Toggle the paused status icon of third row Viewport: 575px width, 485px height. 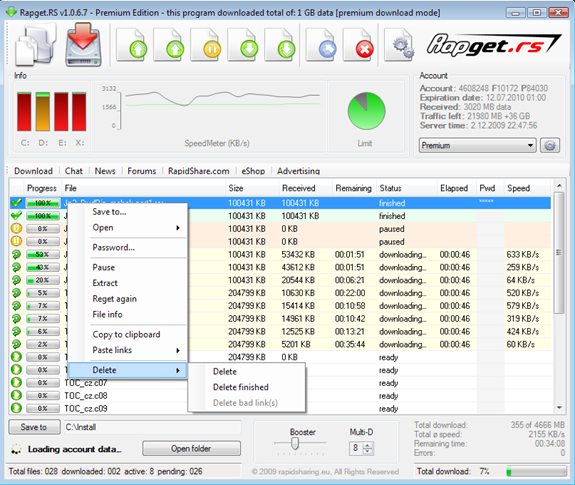[16, 228]
